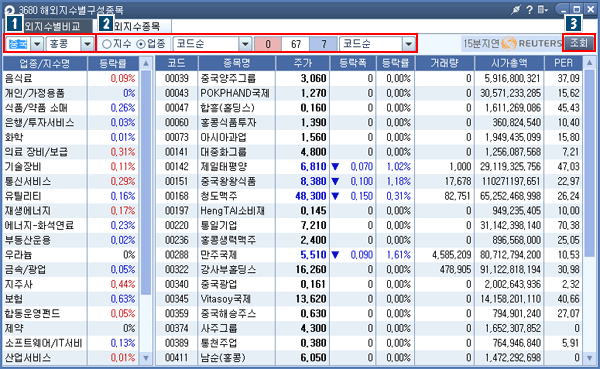Open the highlighted region dropdown arrow
The width and height of the screenshot is (600, 369).
click(x=37, y=44)
